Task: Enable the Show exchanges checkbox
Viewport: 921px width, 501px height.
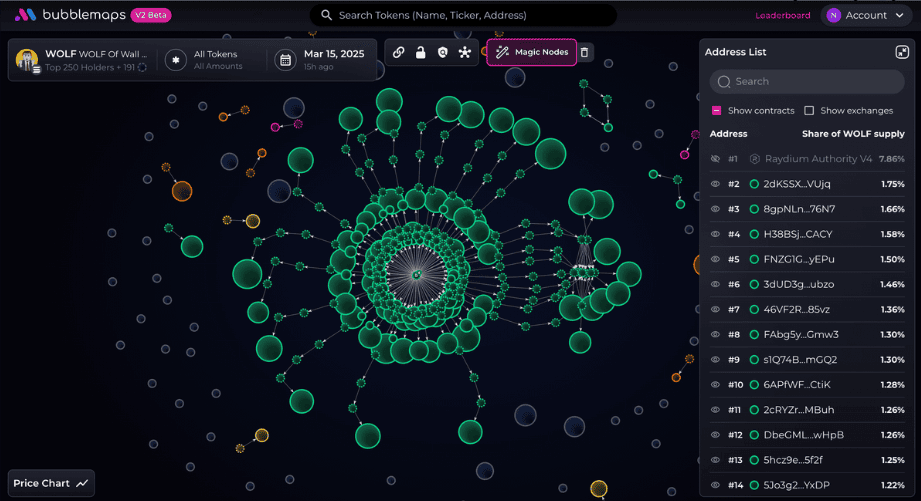Action: (x=809, y=110)
